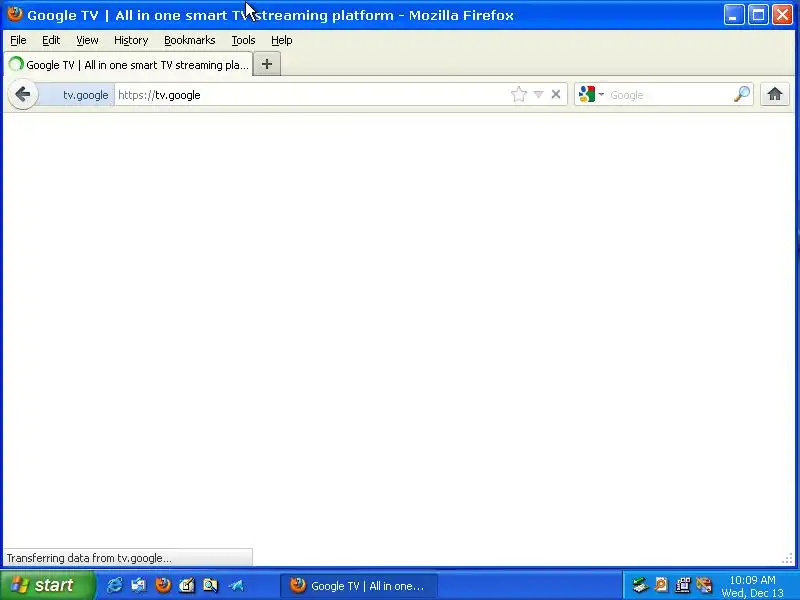Open a new tab with the plus button
The width and height of the screenshot is (800, 600).
(267, 64)
